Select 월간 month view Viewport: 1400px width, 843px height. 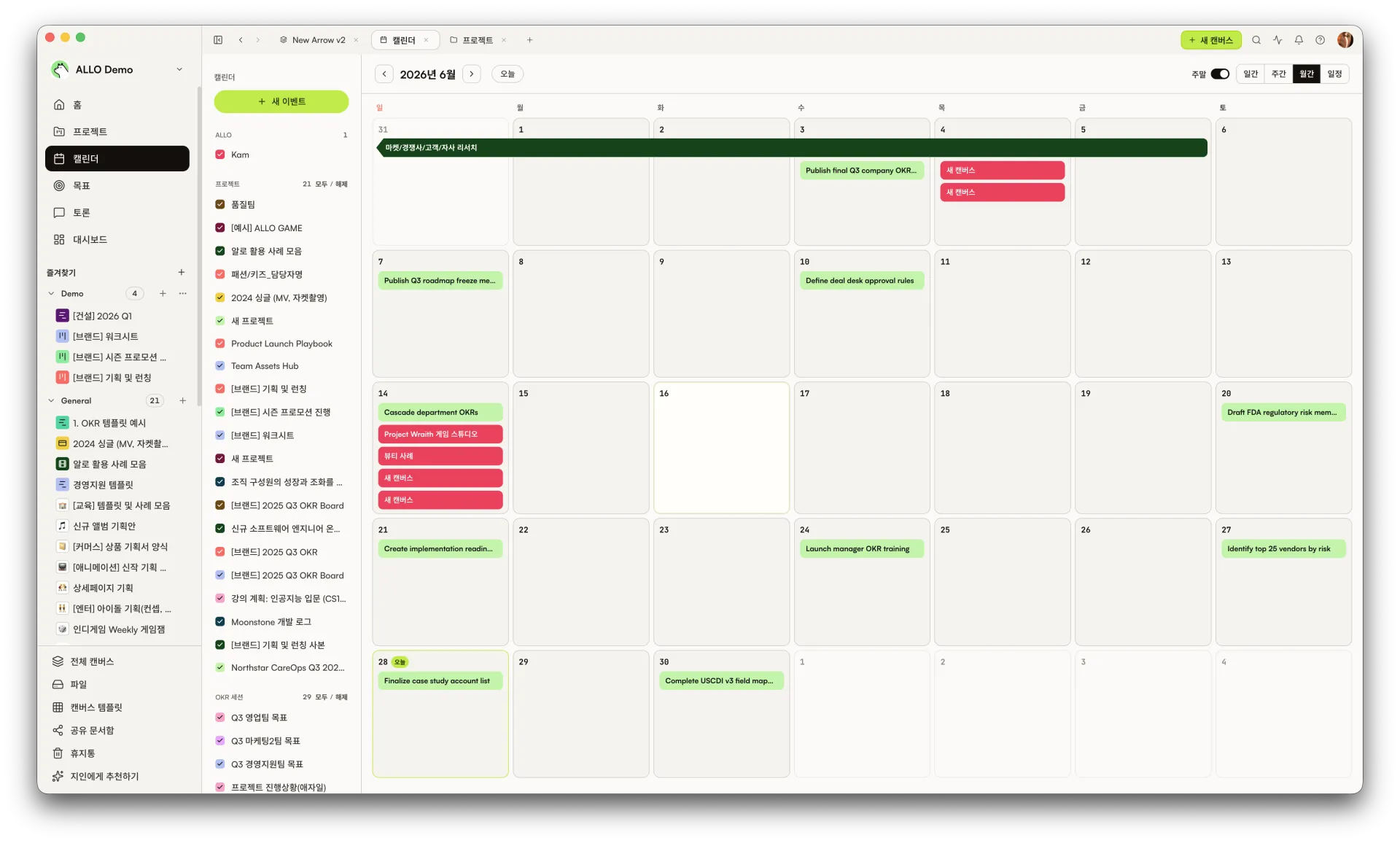tap(1307, 74)
